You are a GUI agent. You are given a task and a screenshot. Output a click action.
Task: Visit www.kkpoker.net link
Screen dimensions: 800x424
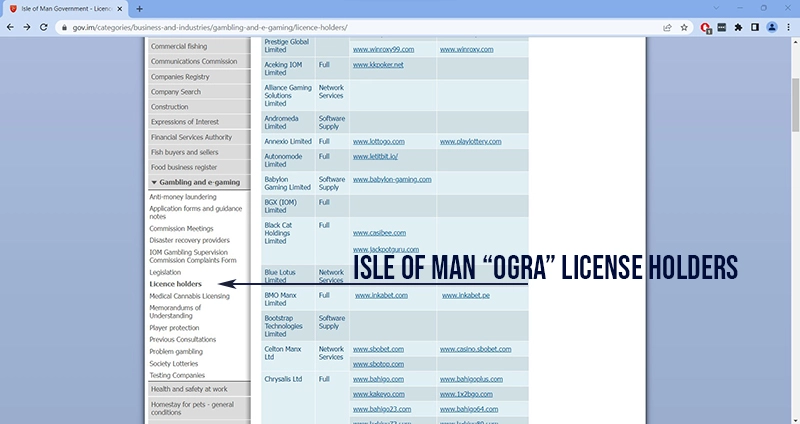[378, 65]
